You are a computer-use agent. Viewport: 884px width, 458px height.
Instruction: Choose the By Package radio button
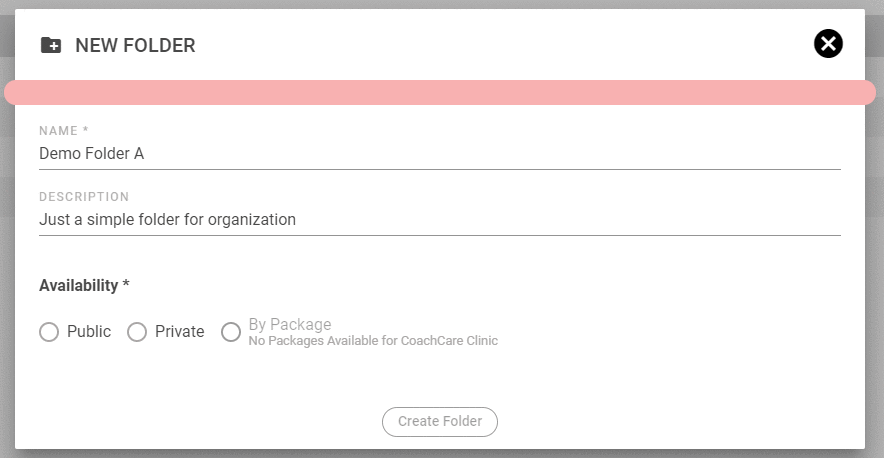pos(231,332)
